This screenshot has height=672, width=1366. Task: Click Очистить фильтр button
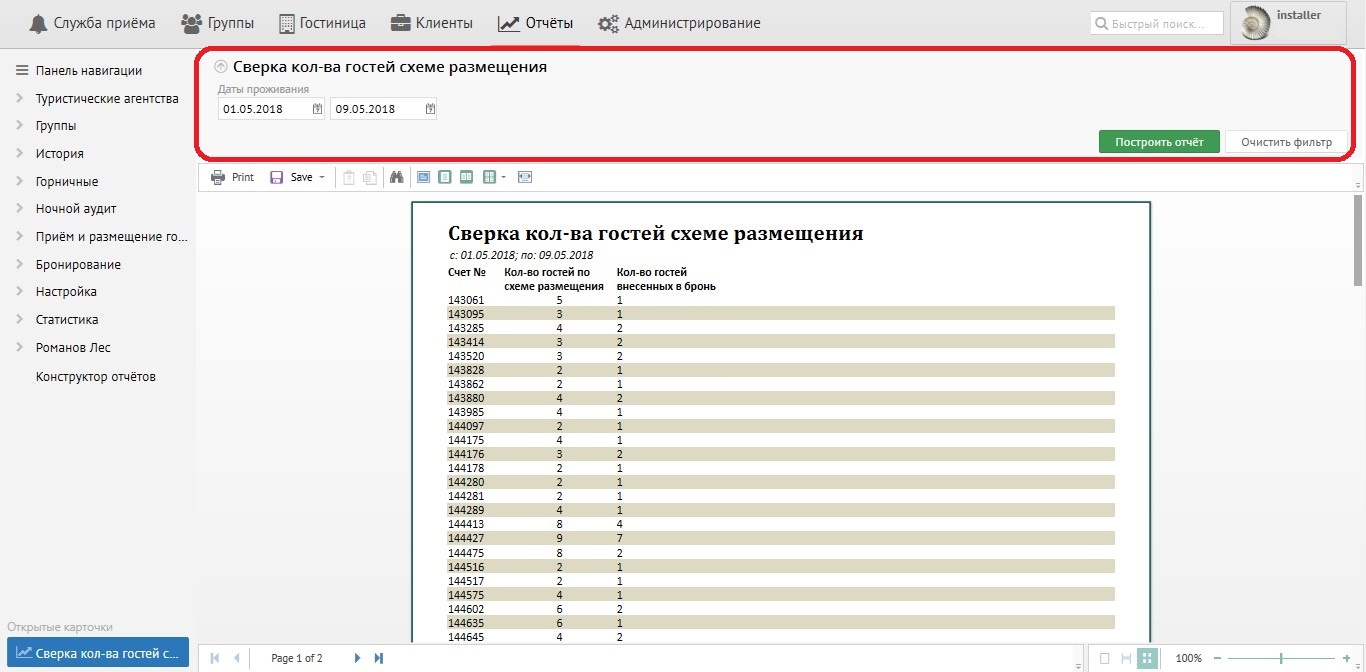pos(1286,142)
